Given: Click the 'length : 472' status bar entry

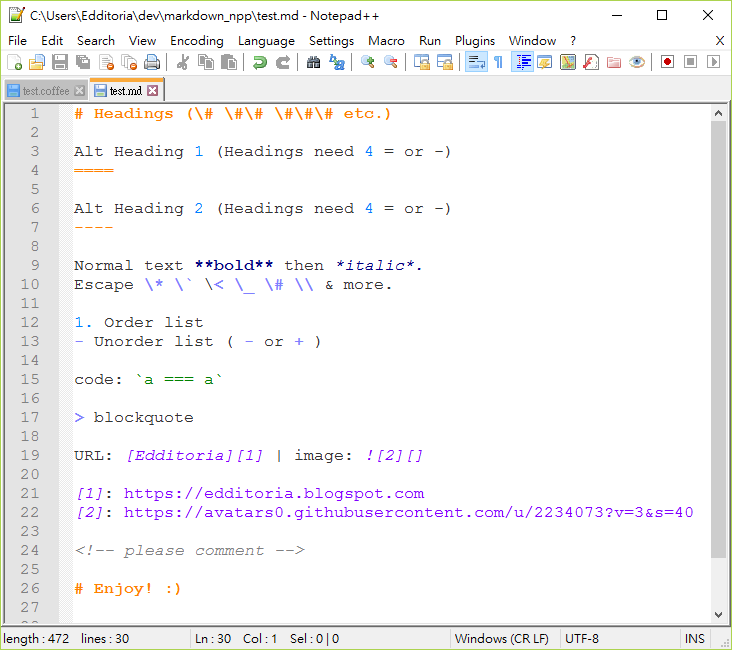Looking at the screenshot, I should [36, 638].
